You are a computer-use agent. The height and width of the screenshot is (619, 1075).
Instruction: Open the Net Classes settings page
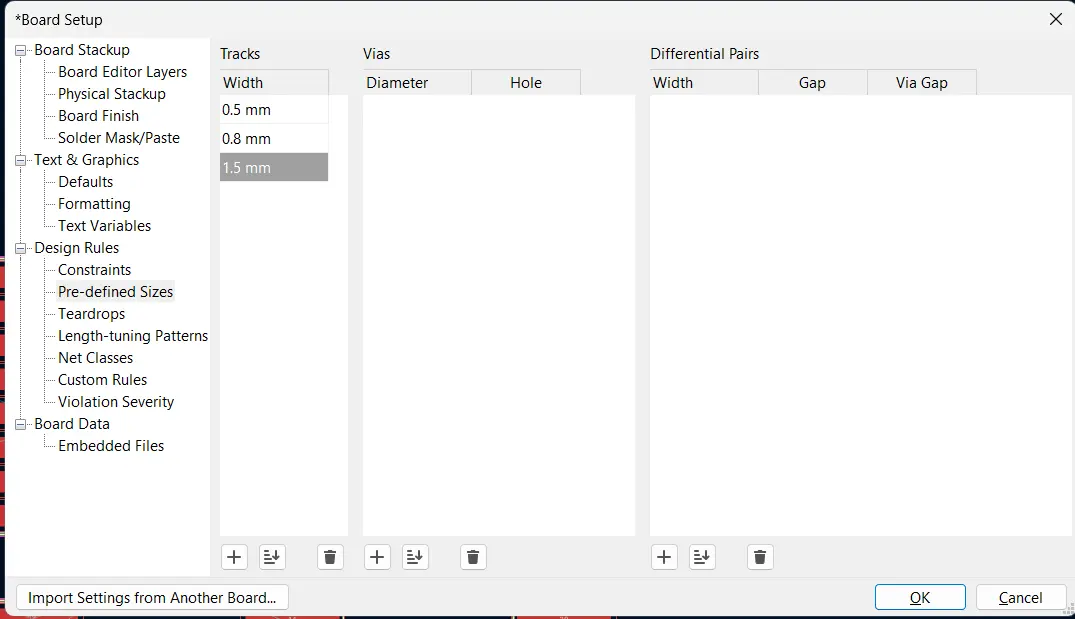(x=93, y=357)
